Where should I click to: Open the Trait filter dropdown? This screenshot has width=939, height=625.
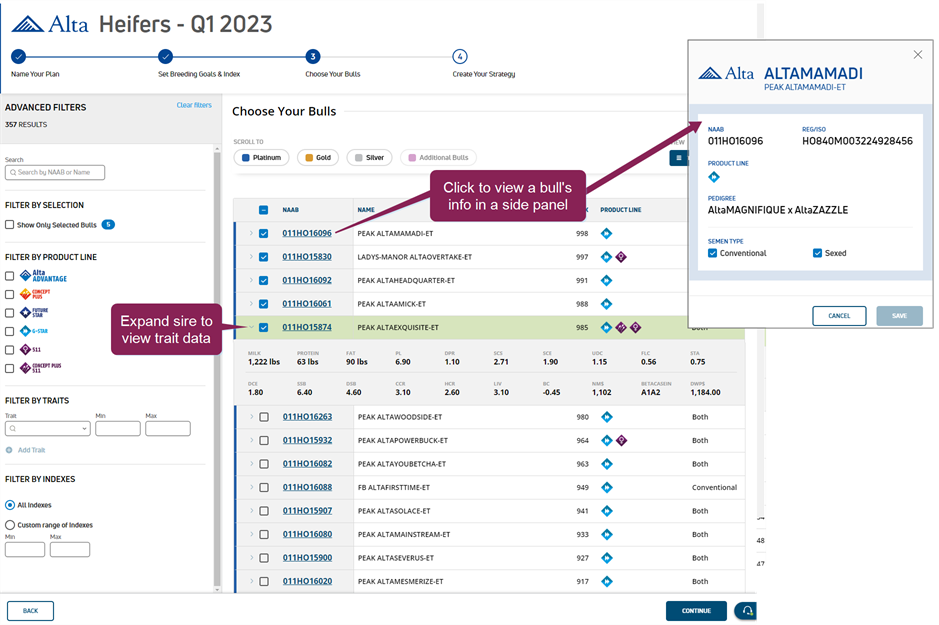(x=48, y=429)
